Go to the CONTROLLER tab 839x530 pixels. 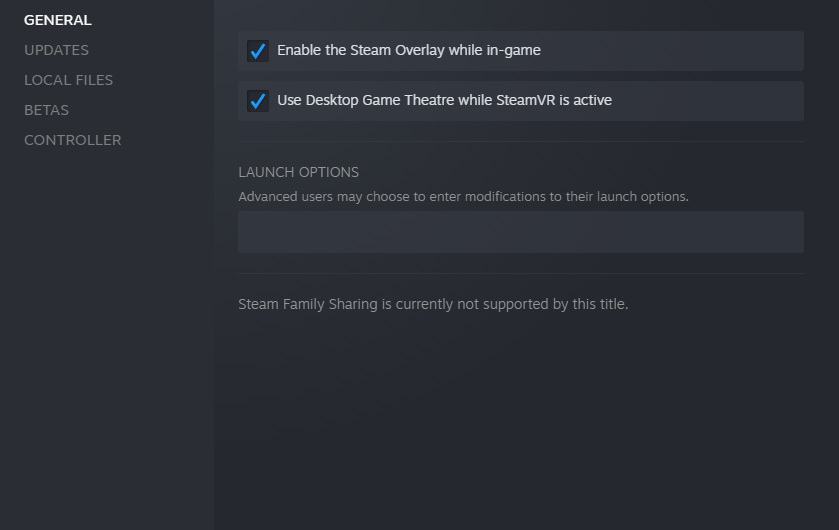(72, 140)
